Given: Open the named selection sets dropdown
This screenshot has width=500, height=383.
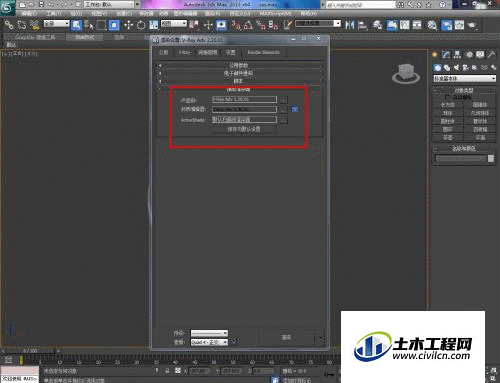Looking at the screenshot, I should point(318,24).
